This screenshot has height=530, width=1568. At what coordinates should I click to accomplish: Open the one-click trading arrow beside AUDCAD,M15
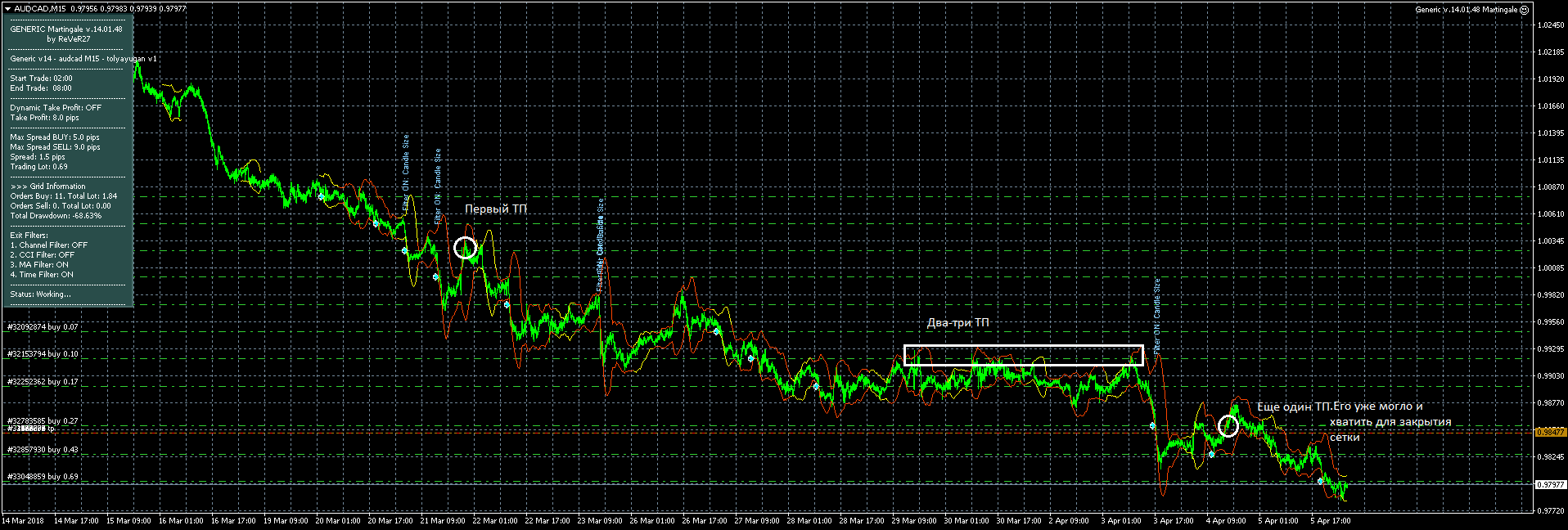click(7, 9)
